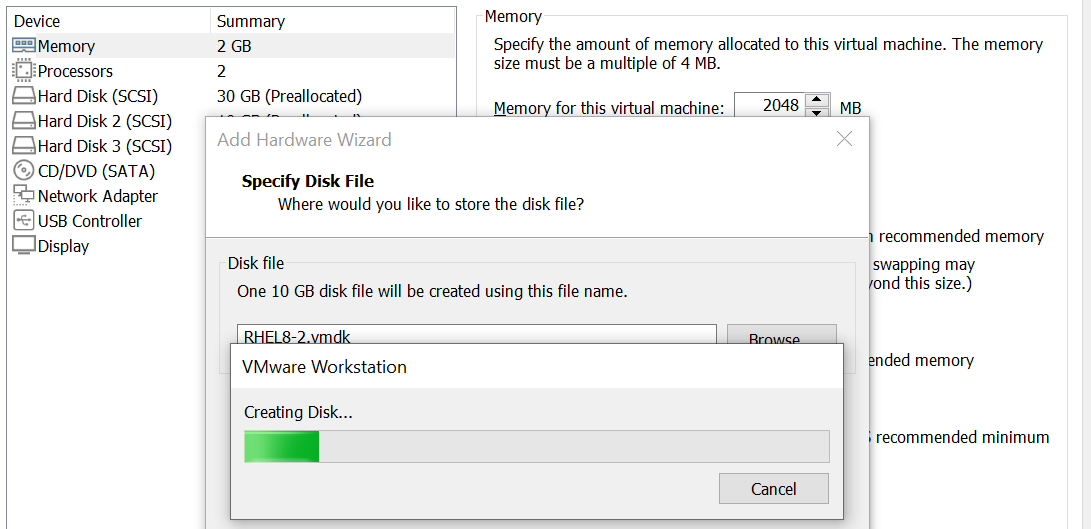This screenshot has width=1091, height=529.
Task: Select the USB Controller icon
Action: (24, 221)
